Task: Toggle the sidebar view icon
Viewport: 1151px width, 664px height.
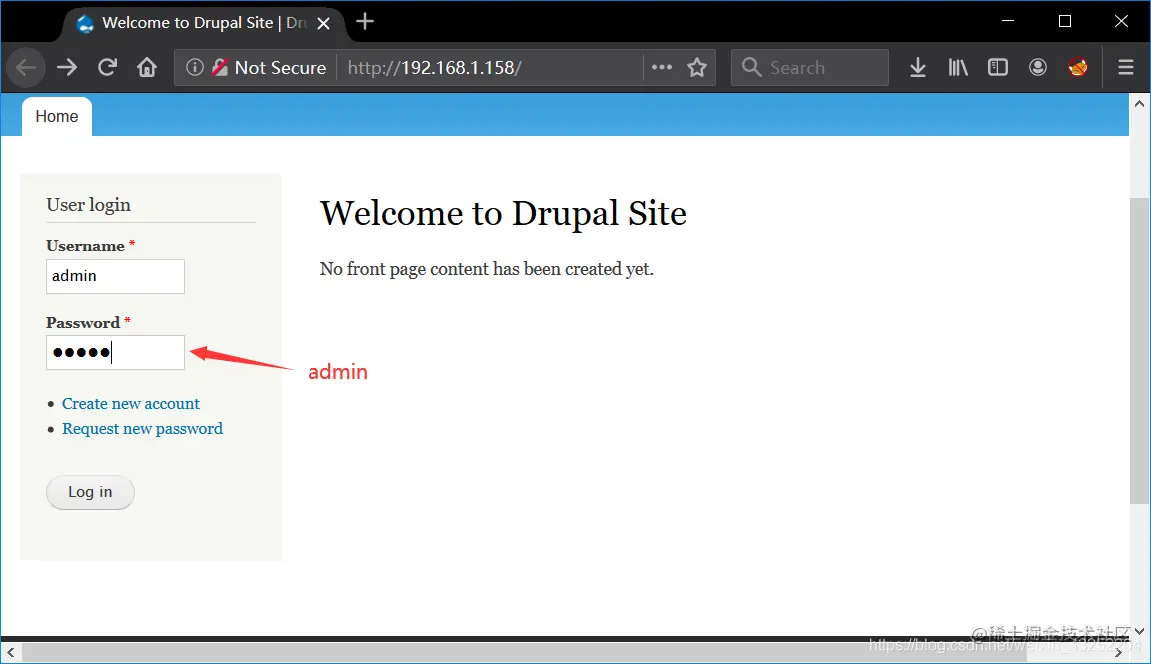Action: point(998,68)
